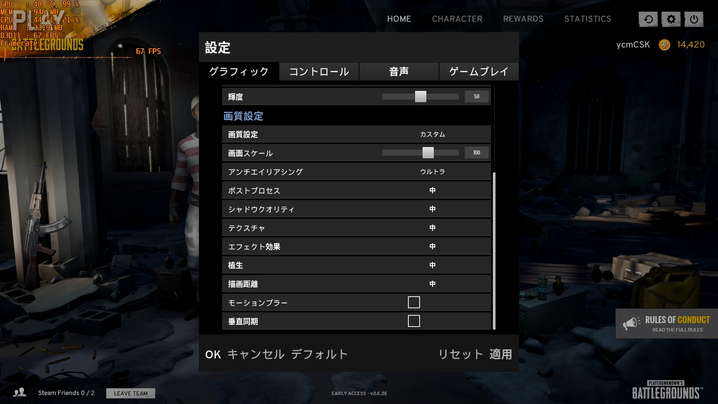Switch to the コントロール tab
Image resolution: width=718 pixels, height=404 pixels.
click(x=319, y=71)
